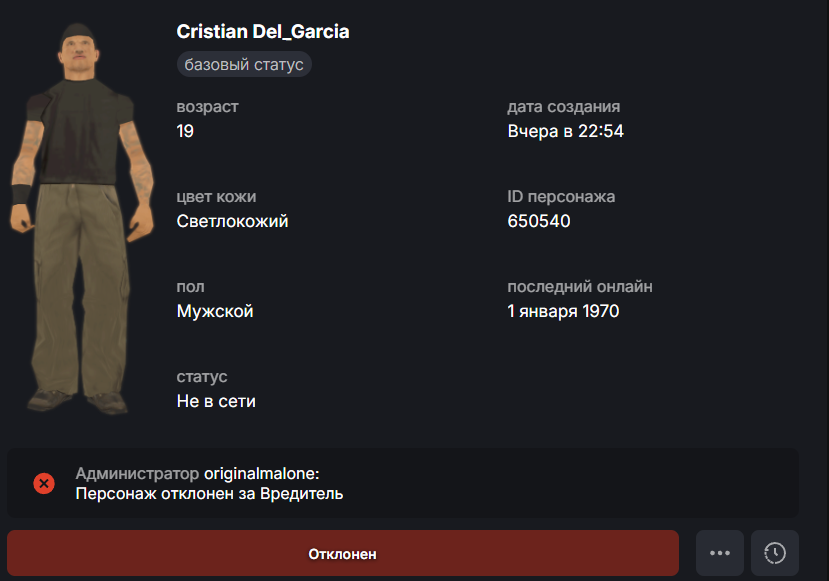Click the дата создания field label

coord(564,107)
